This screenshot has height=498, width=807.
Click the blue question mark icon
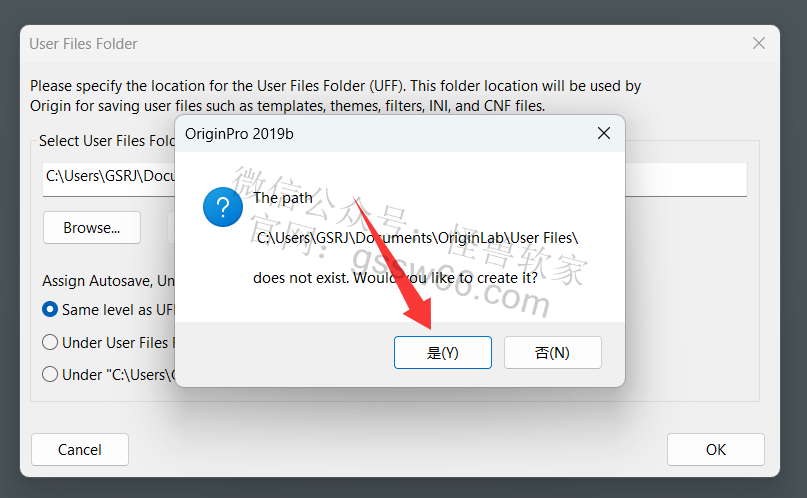[223, 207]
